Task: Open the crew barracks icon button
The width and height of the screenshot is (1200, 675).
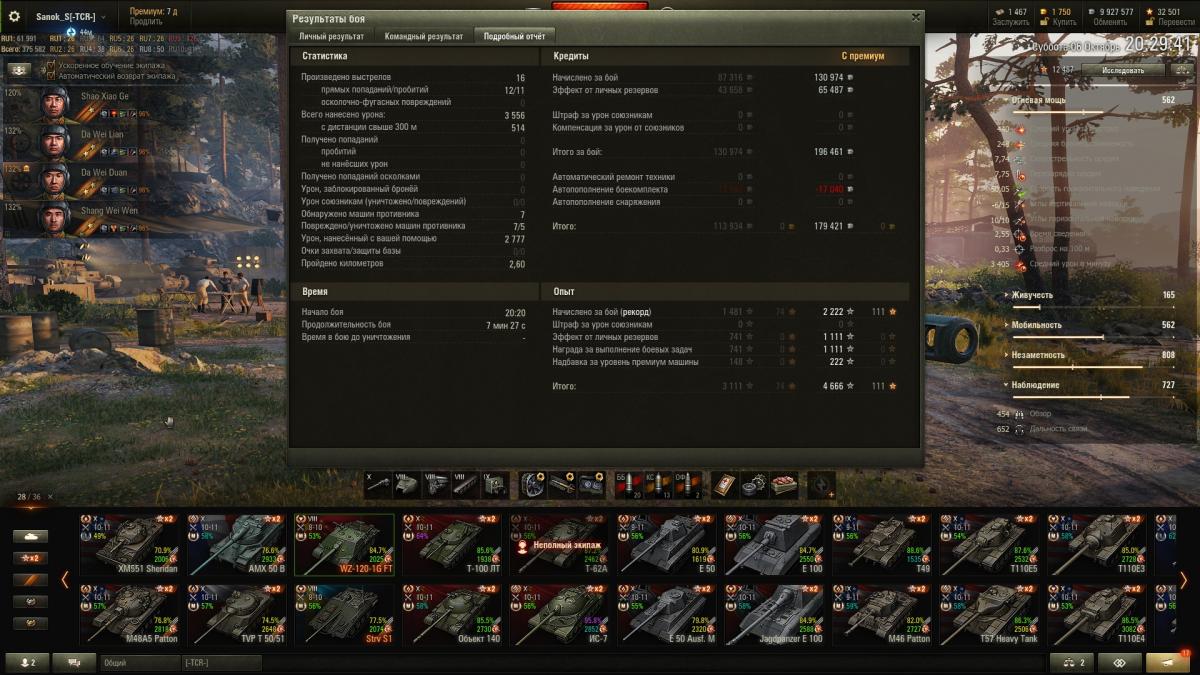Action: [x=20, y=70]
